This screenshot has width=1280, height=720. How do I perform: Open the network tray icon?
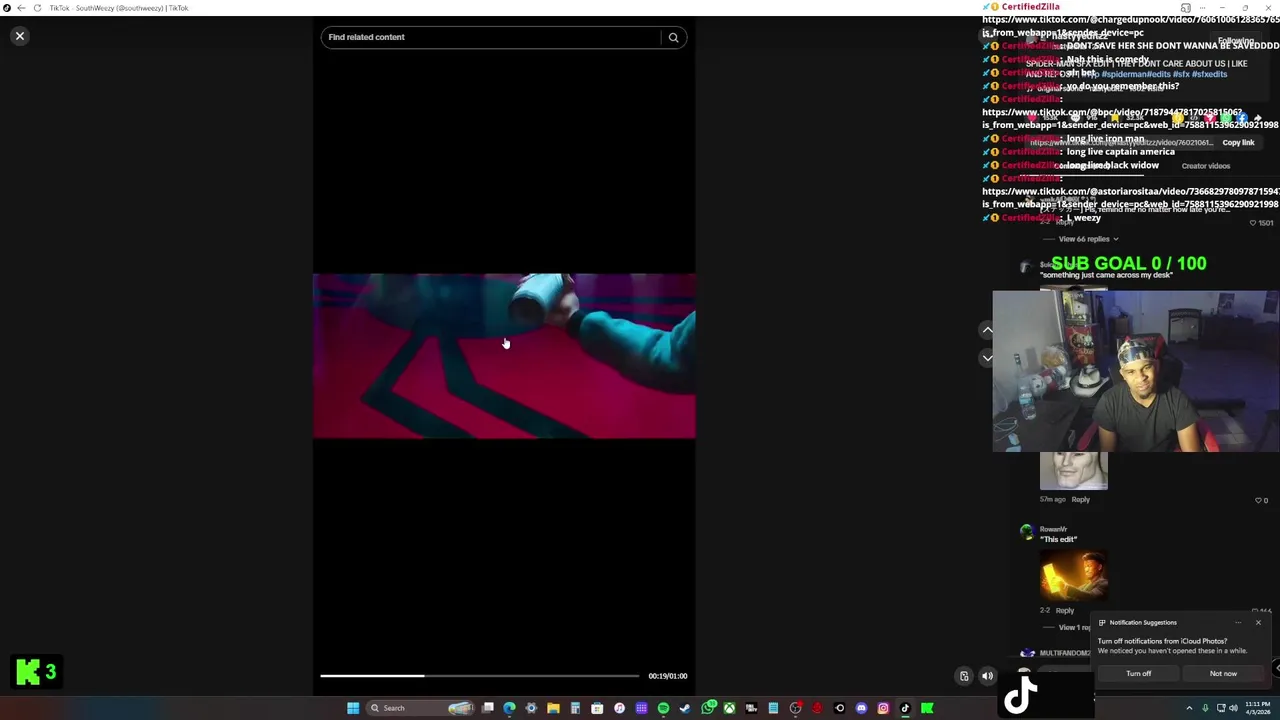1221,708
